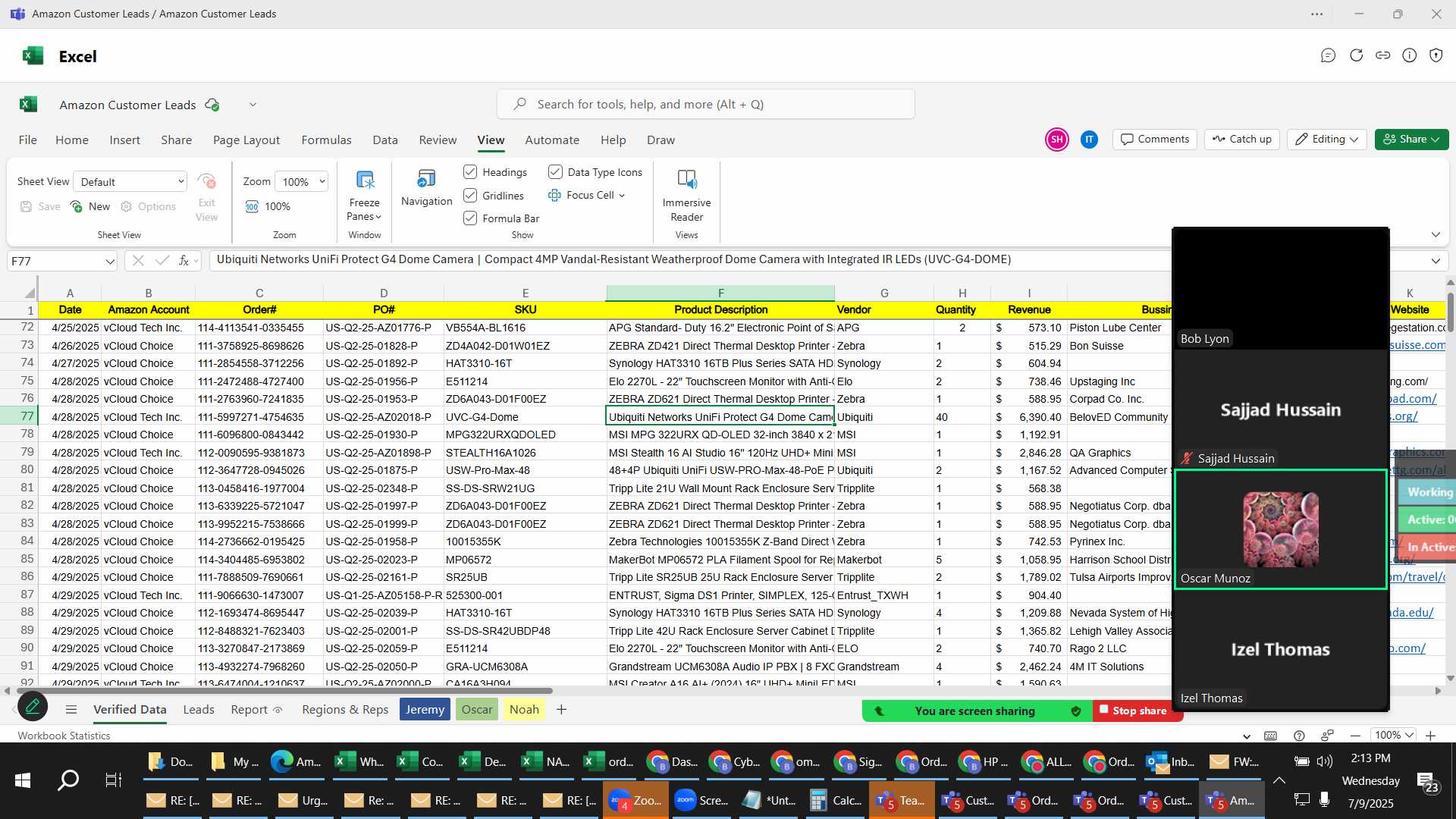Image resolution: width=1456 pixels, height=819 pixels.
Task: Open the Nevada System website link
Action: pyautogui.click(x=1411, y=613)
